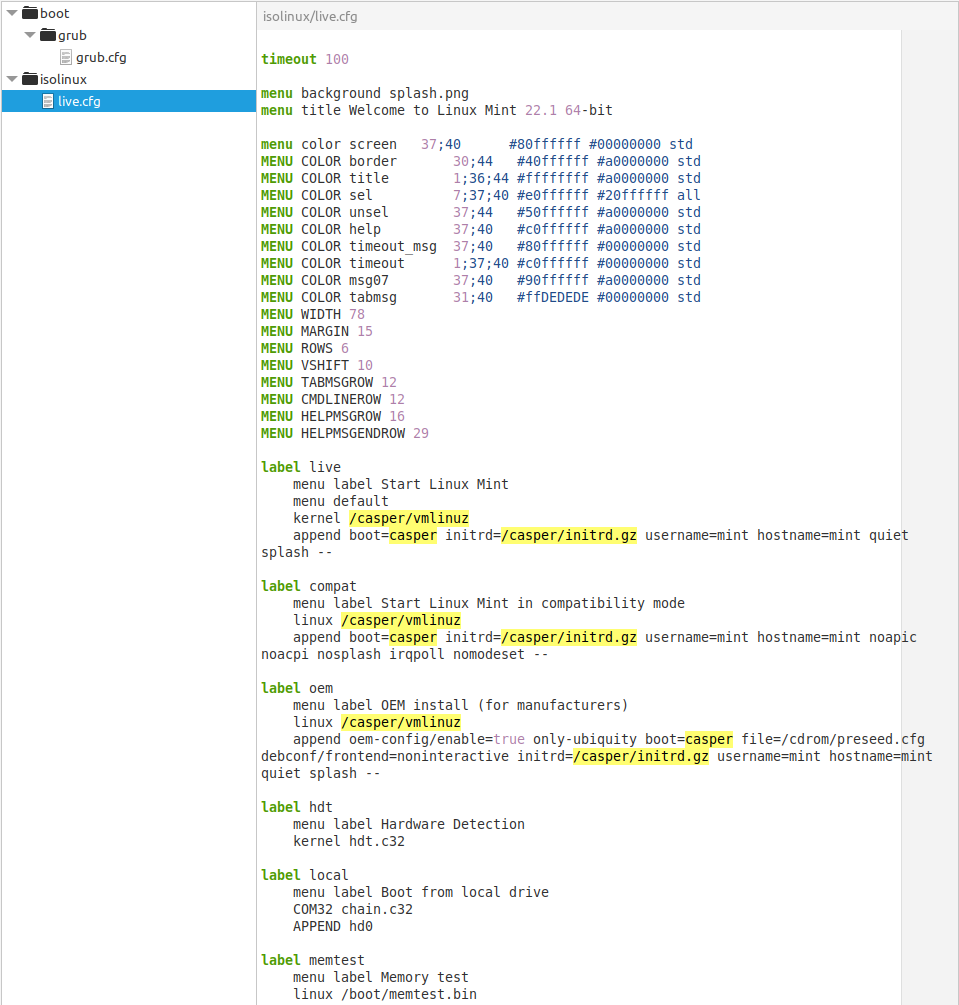The image size is (959, 1005).
Task: Collapse the boot folder tree arrow
Action: [x=12, y=13]
